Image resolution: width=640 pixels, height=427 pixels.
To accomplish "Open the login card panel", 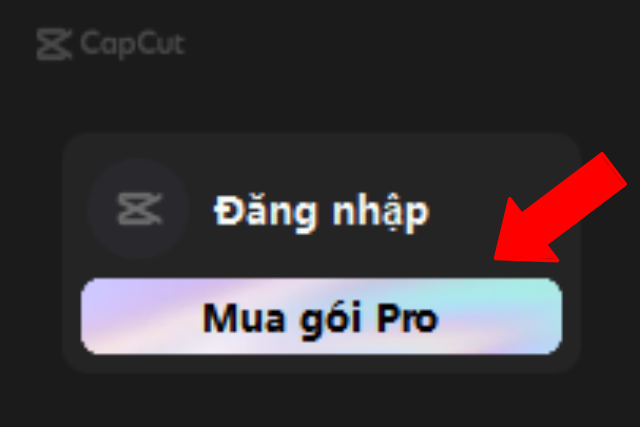I will click(322, 252).
